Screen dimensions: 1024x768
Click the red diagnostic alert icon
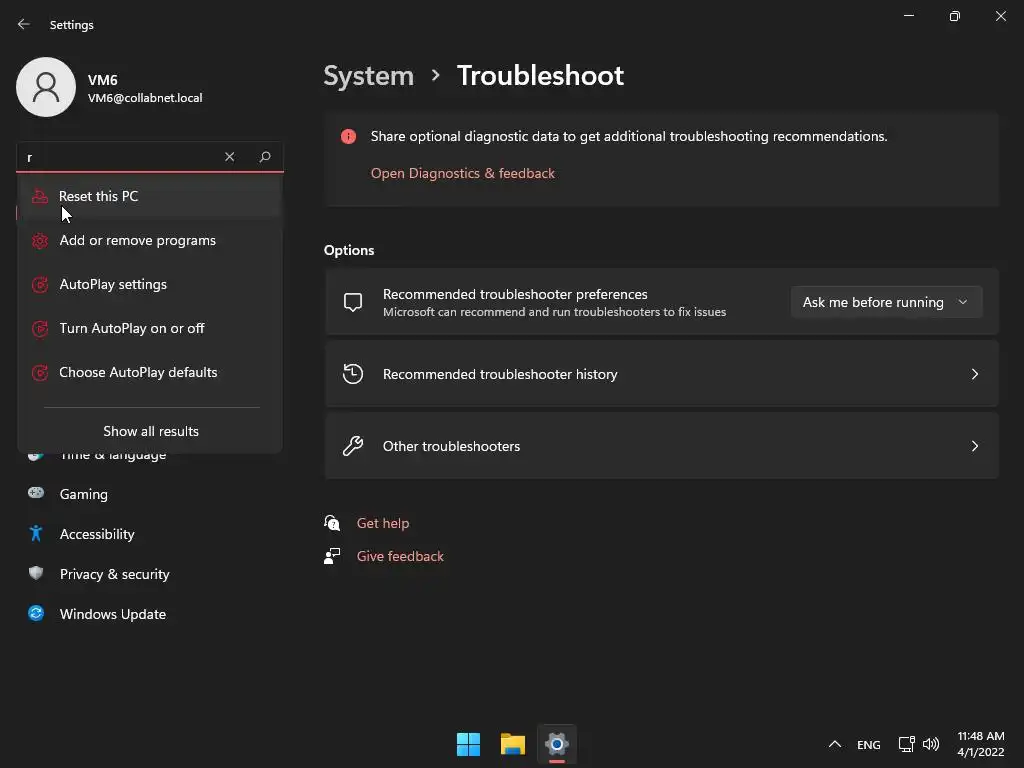(x=348, y=136)
